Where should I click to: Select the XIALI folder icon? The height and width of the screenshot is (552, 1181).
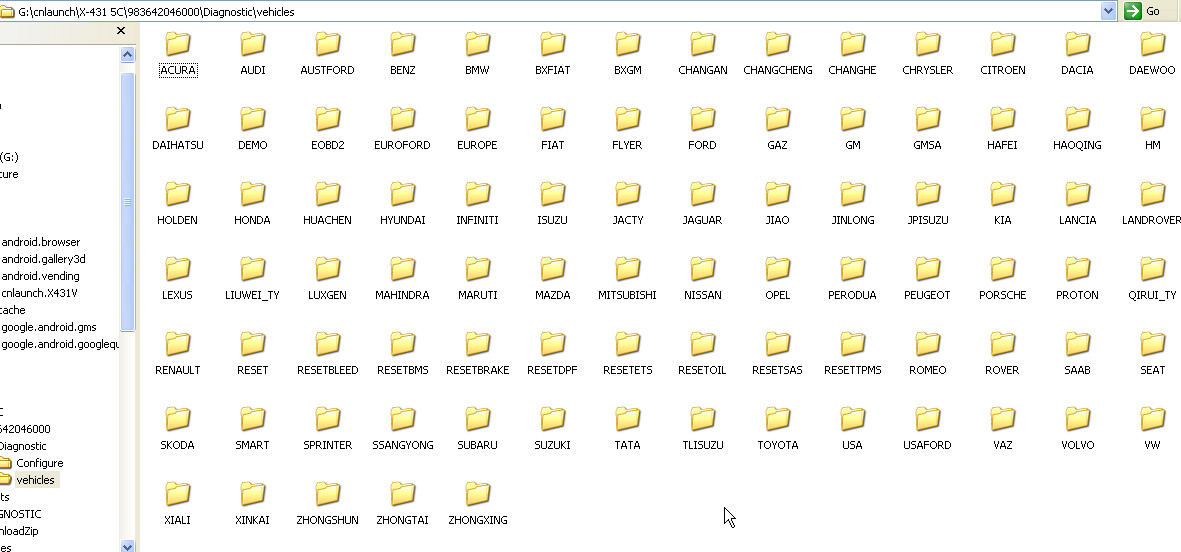pyautogui.click(x=178, y=494)
